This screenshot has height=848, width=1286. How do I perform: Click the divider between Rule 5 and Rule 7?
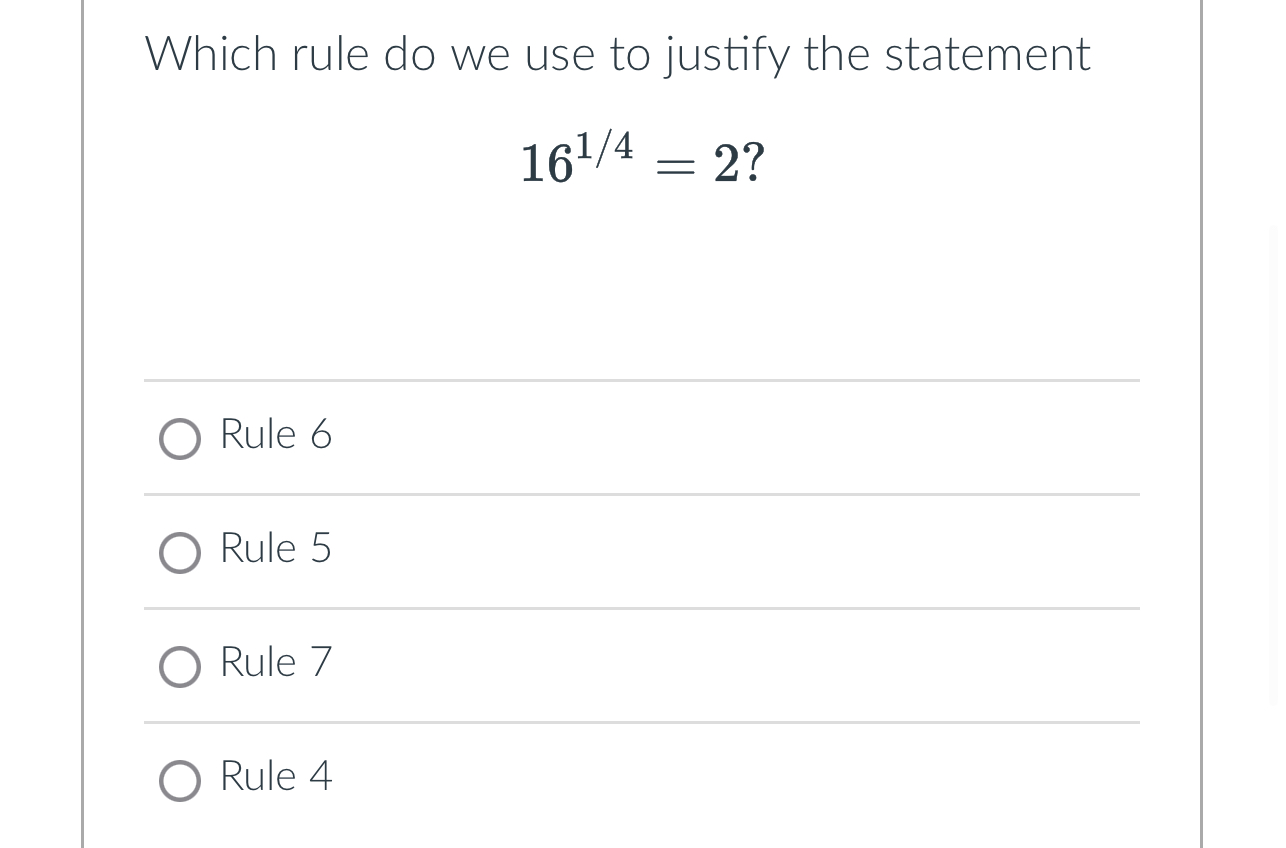tap(641, 609)
